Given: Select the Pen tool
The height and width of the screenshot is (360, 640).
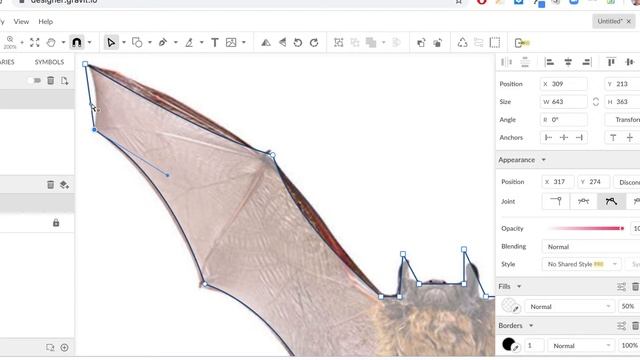Looking at the screenshot, I should click(x=163, y=42).
